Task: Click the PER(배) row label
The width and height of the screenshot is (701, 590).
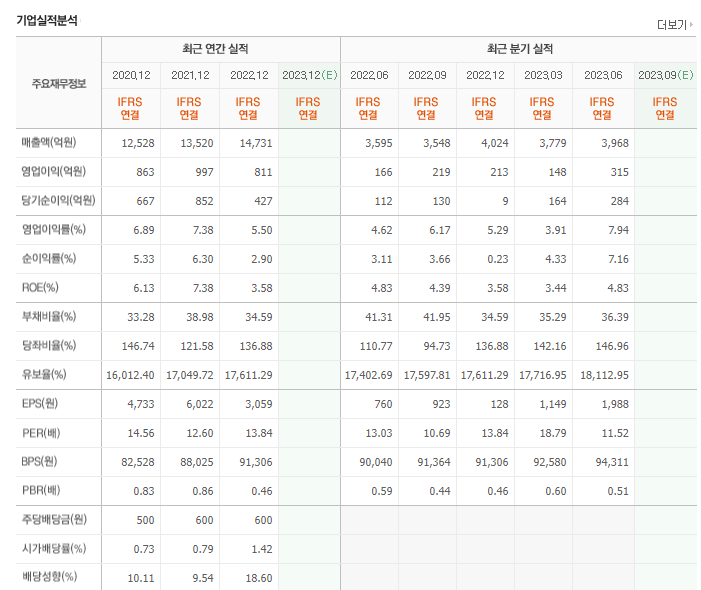Action: click(41, 433)
